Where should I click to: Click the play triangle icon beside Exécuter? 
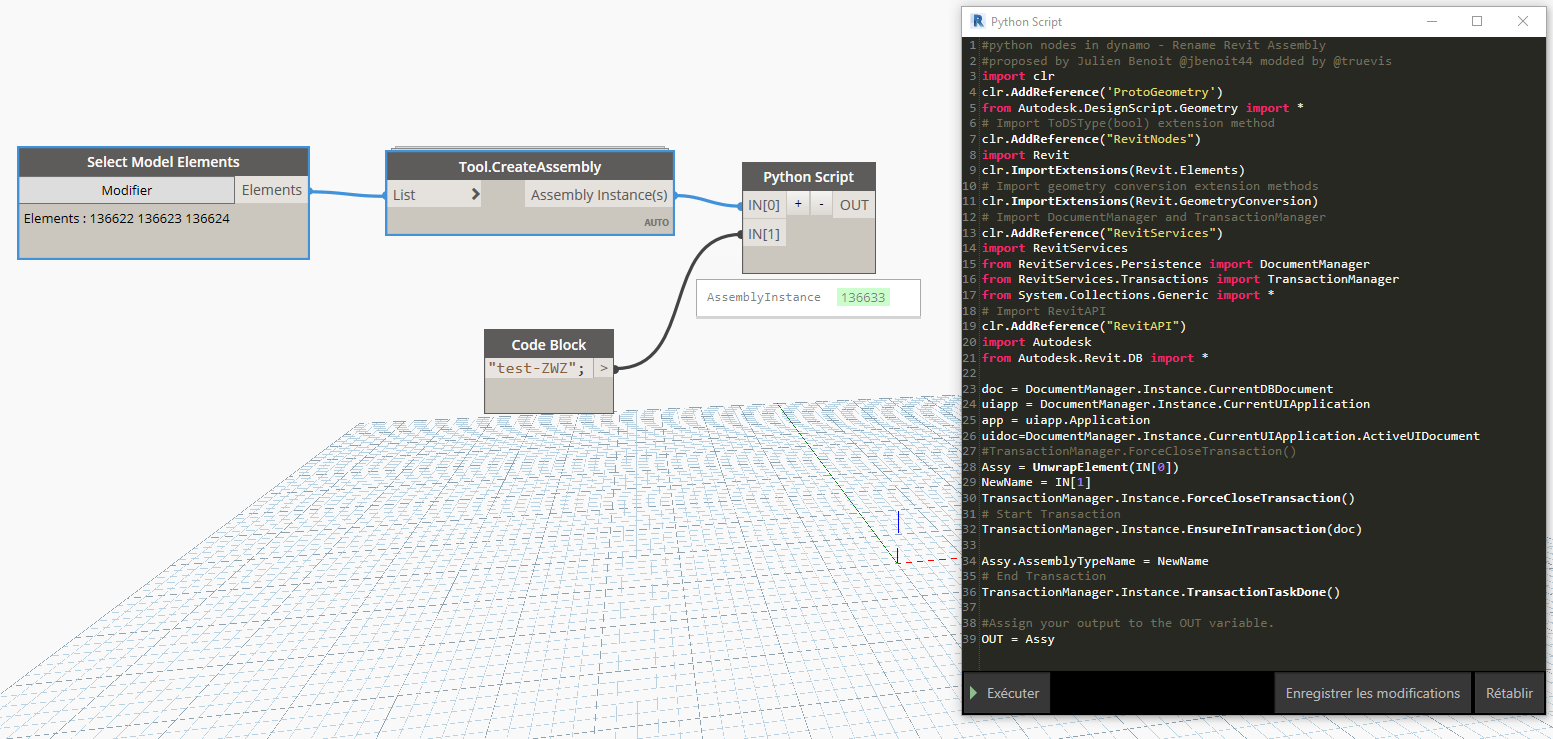(x=973, y=693)
